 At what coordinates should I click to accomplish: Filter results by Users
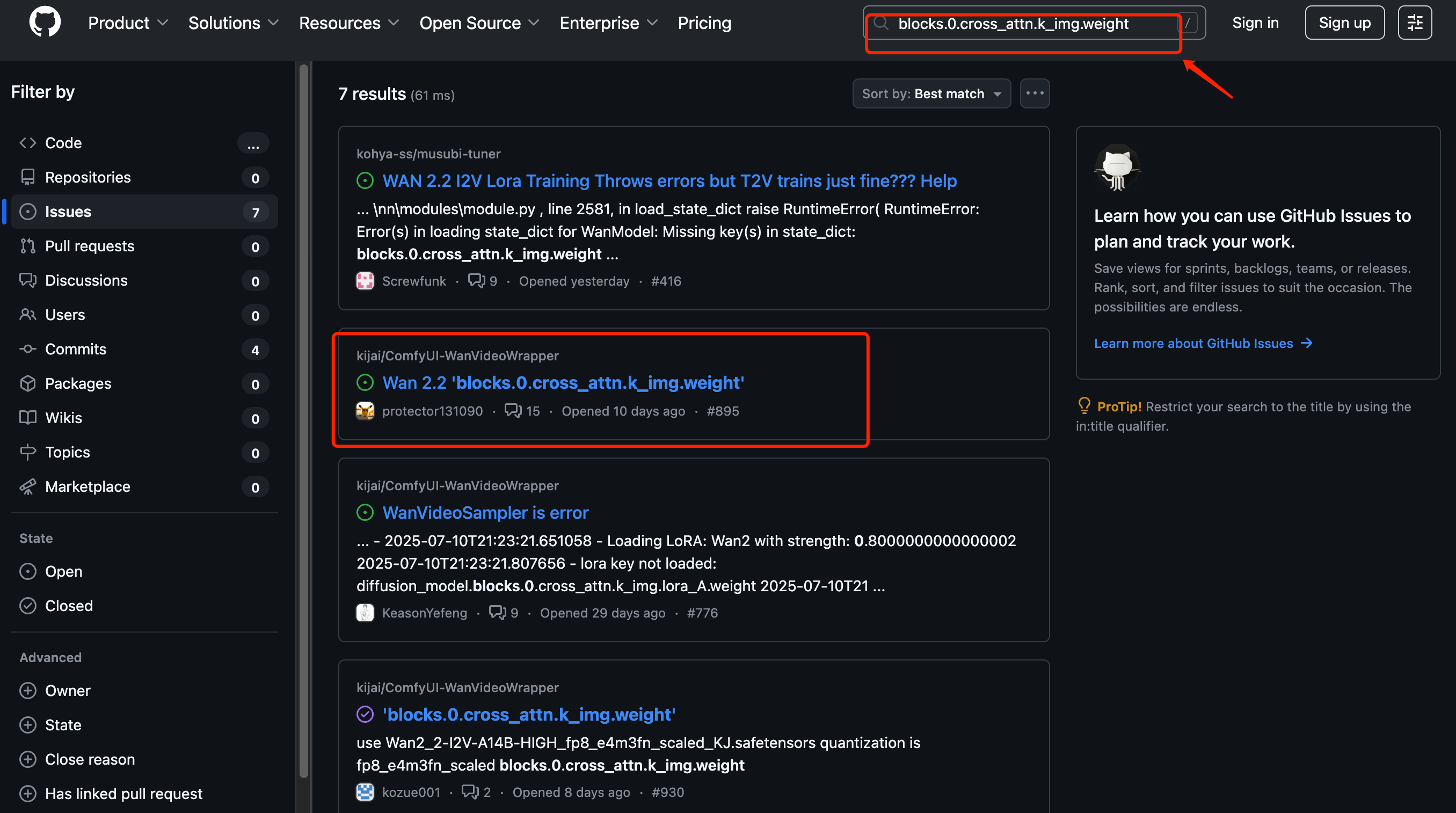(x=144, y=315)
